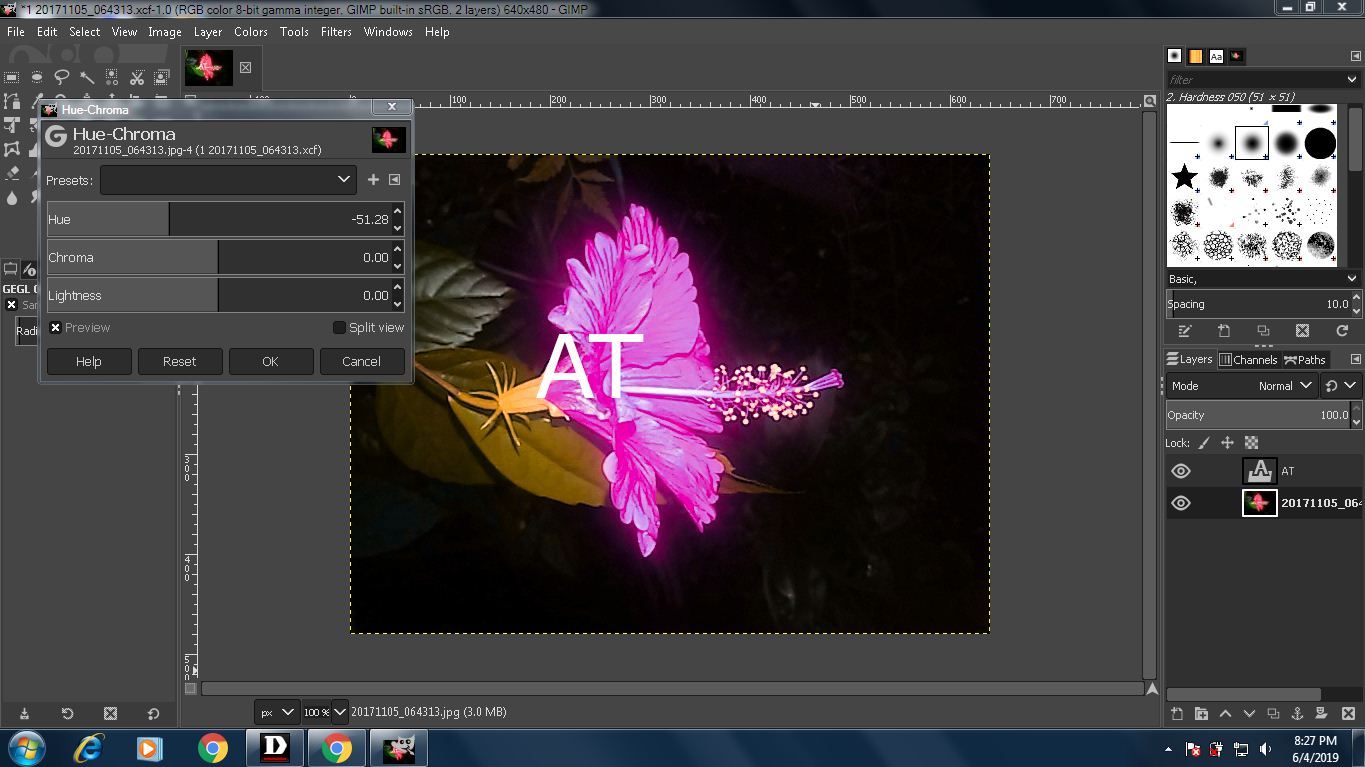This screenshot has width=1365, height=767.
Task: Click the Help button in Hue-Chroma
Action: [89, 362]
